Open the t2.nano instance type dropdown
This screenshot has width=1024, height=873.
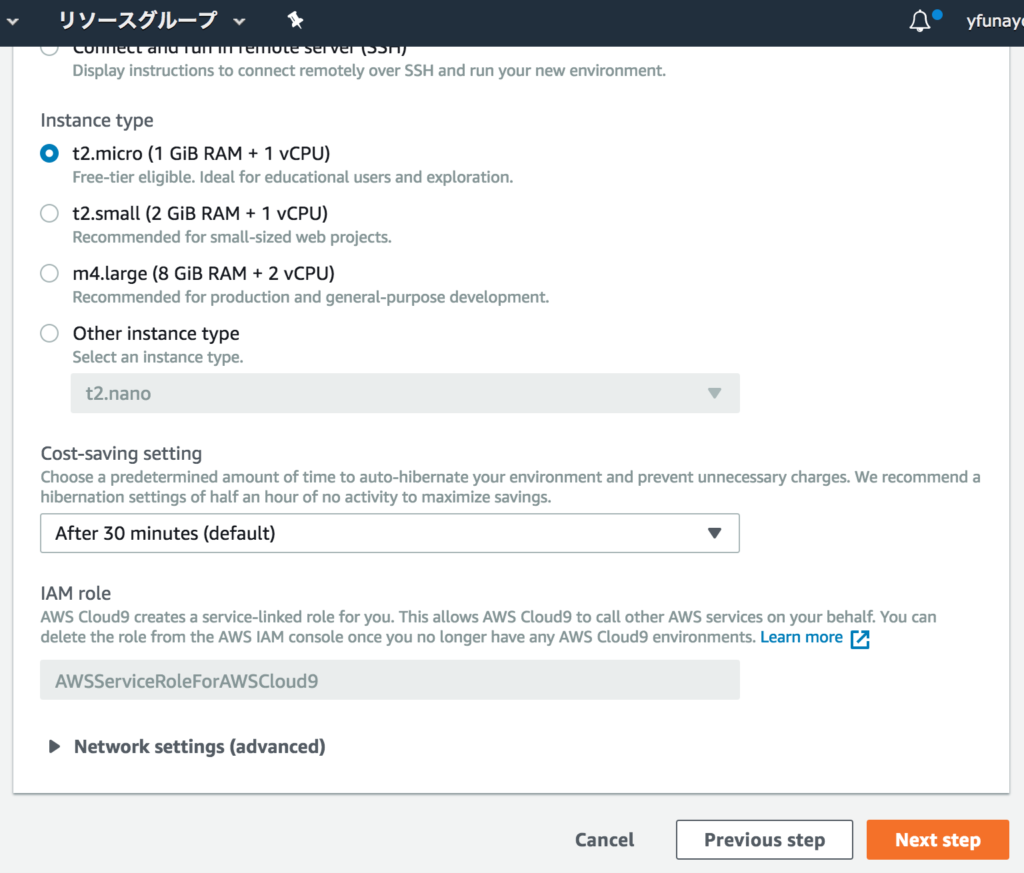point(405,393)
